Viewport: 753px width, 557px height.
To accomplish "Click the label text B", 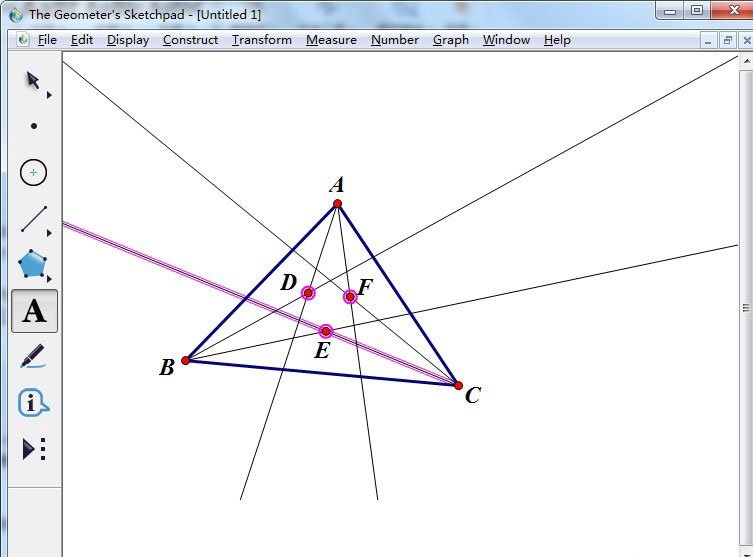I will 167,367.
